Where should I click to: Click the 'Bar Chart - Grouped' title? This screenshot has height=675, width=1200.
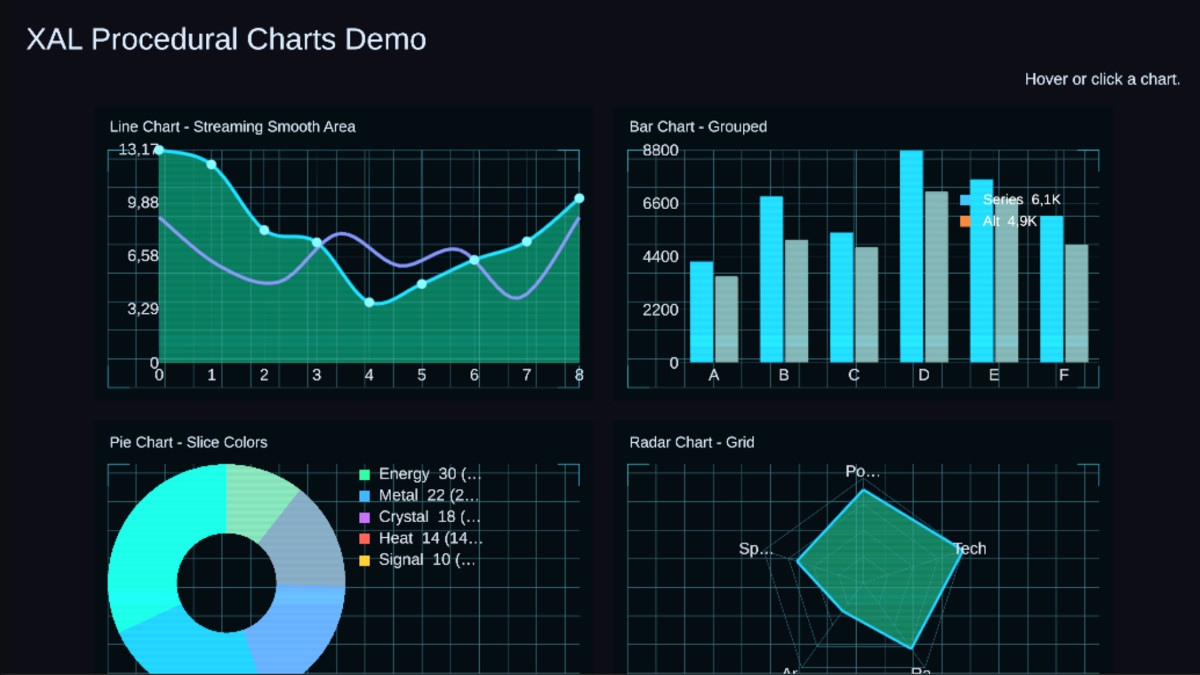[x=698, y=127]
